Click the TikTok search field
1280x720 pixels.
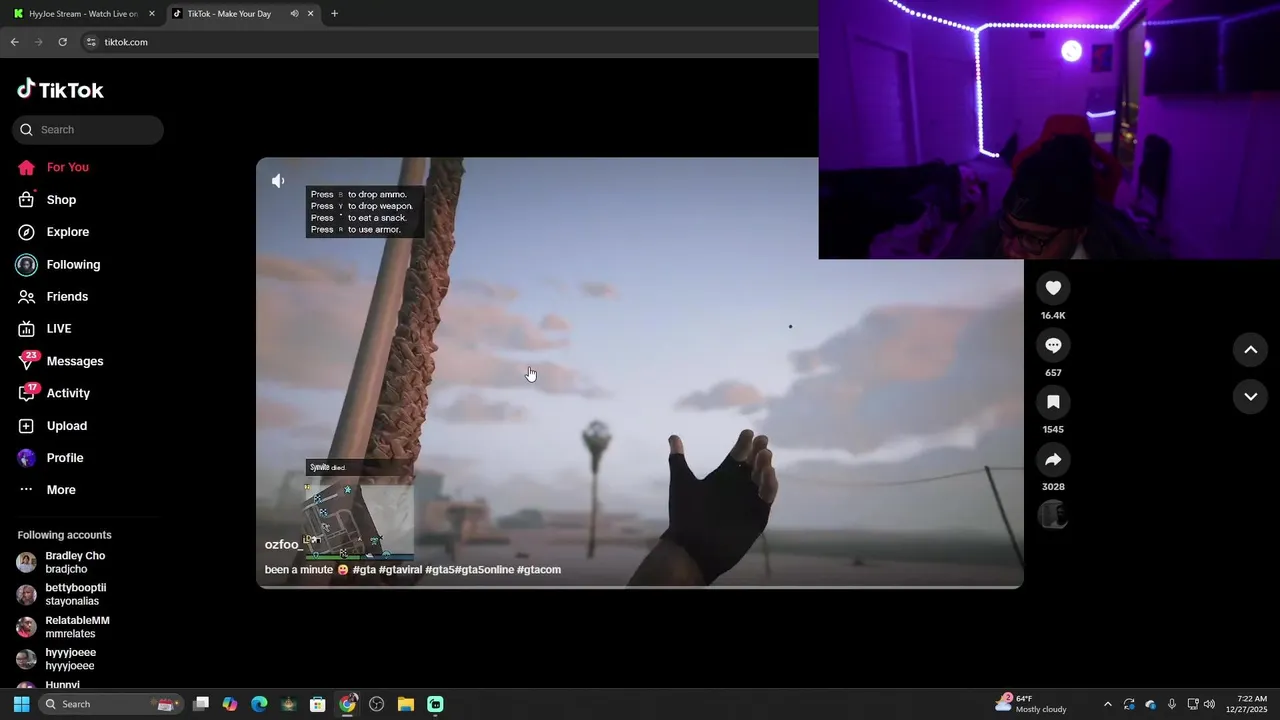[88, 130]
